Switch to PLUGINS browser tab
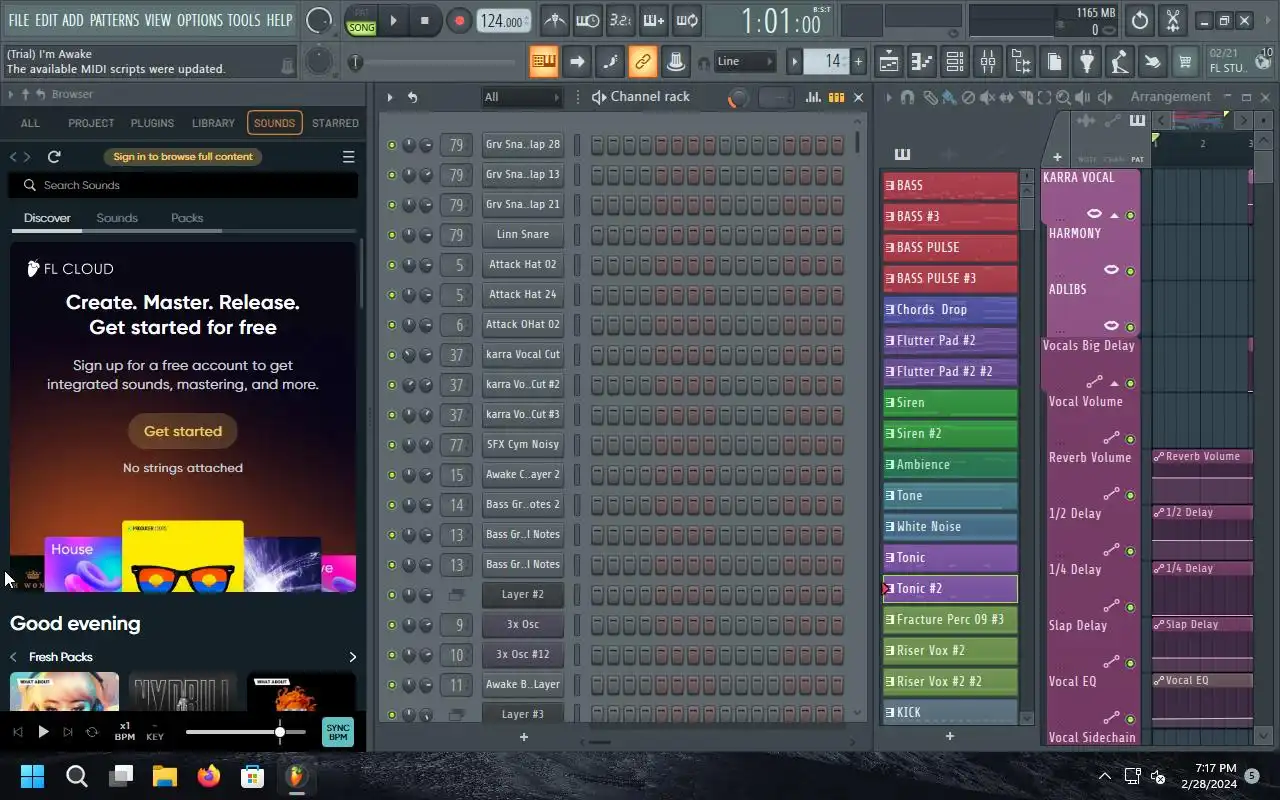The image size is (1280, 800). click(x=152, y=123)
